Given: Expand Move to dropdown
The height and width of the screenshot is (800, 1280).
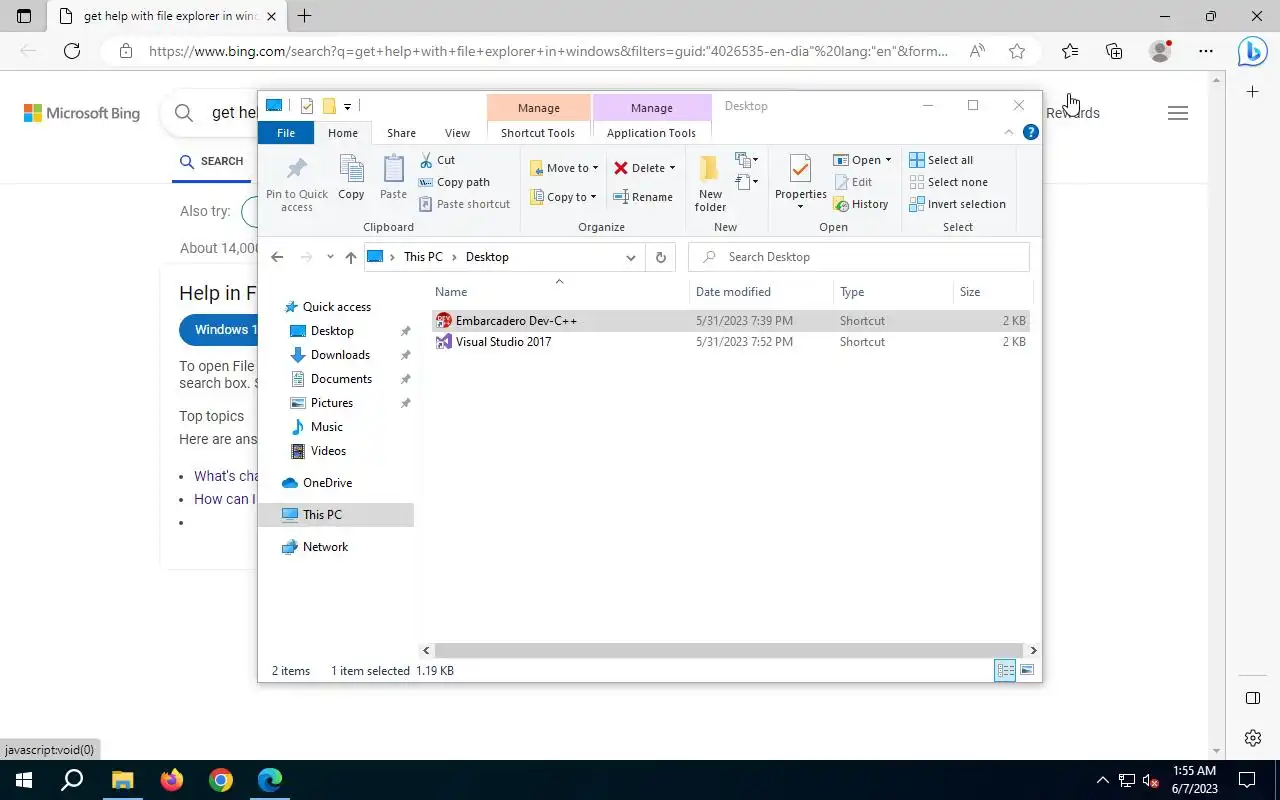Looking at the screenshot, I should (x=595, y=168).
